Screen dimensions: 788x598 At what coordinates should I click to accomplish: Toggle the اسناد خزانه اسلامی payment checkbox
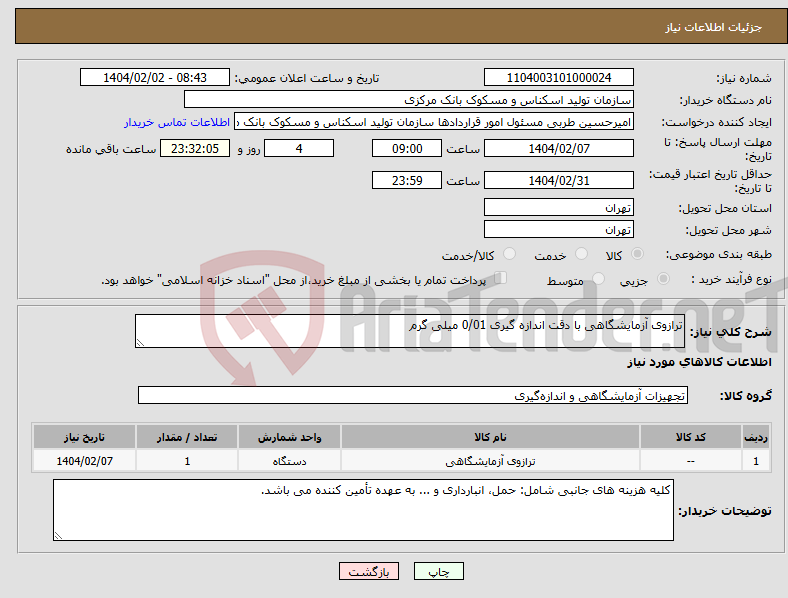(x=501, y=278)
